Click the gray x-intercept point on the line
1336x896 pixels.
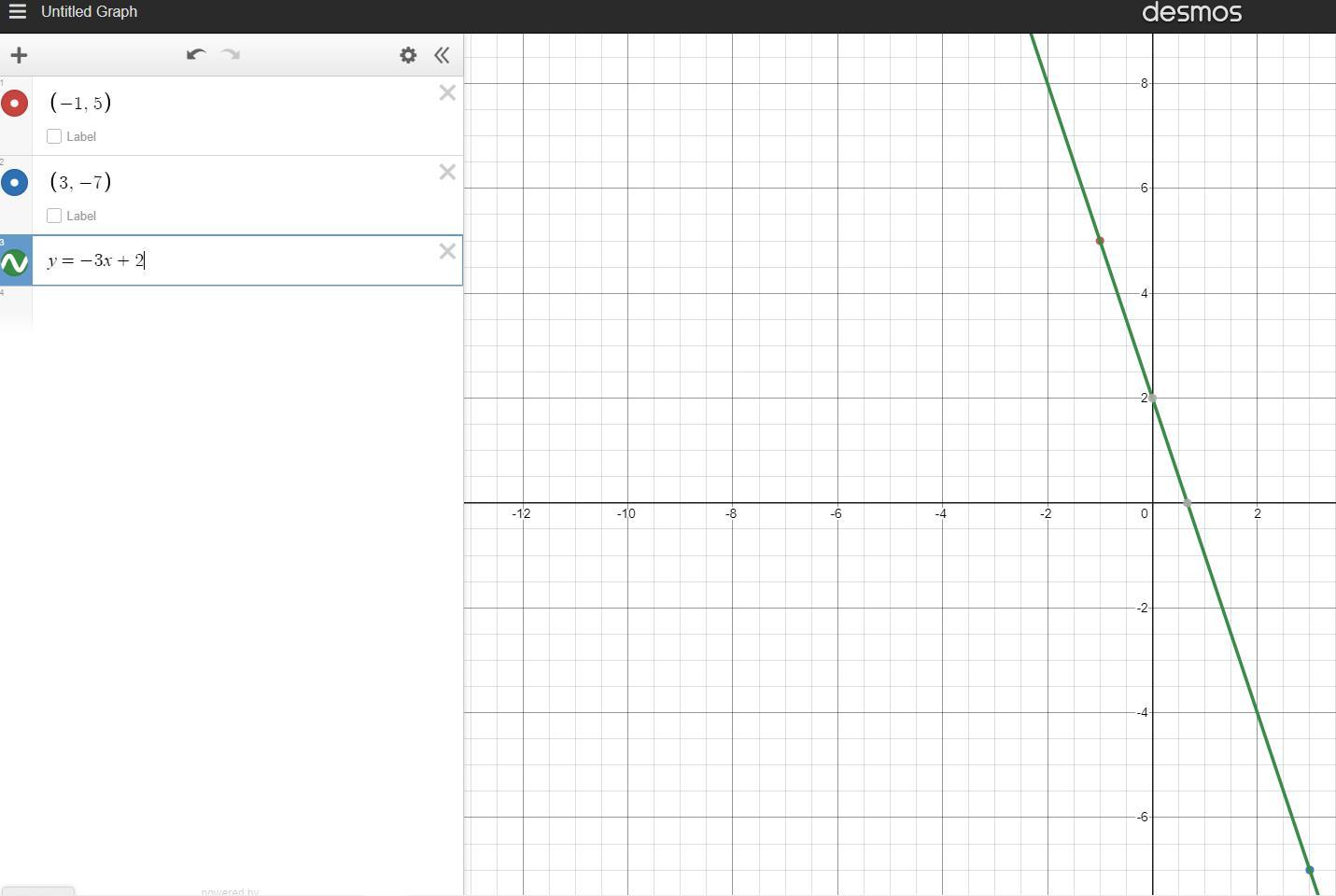point(1188,503)
